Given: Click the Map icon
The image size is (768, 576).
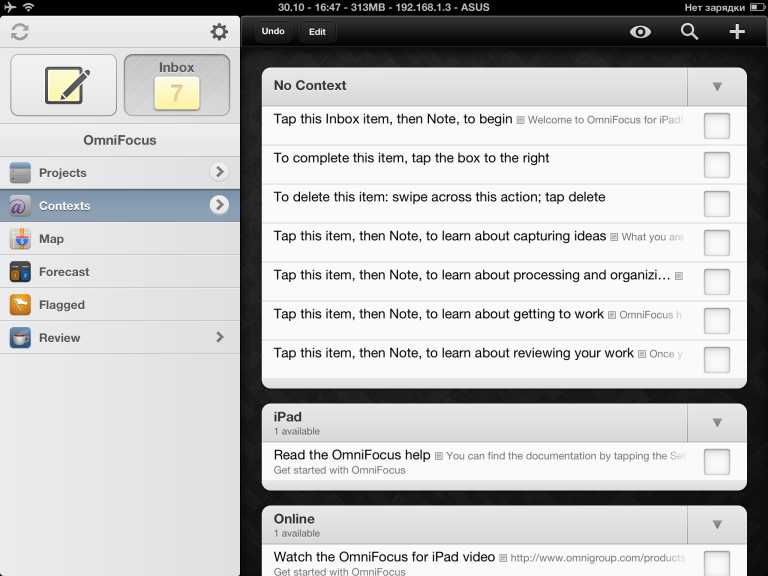Looking at the screenshot, I should 20,239.
